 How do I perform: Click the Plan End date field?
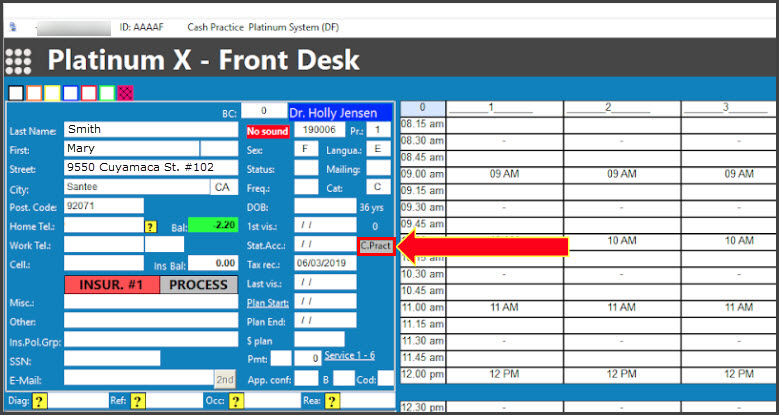325,320
